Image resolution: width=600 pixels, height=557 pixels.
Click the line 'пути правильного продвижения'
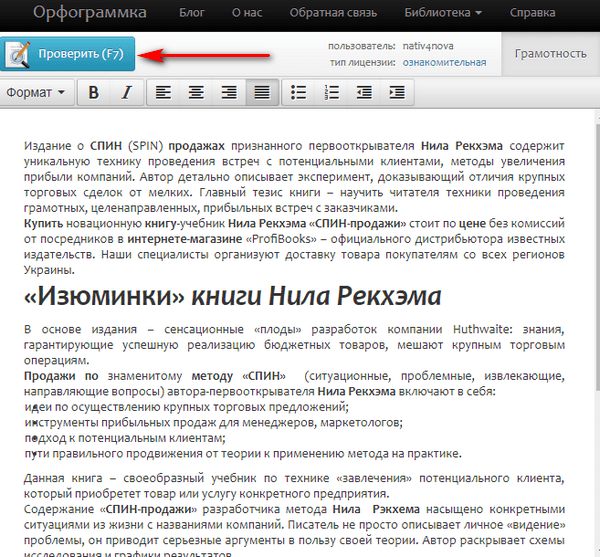click(243, 454)
